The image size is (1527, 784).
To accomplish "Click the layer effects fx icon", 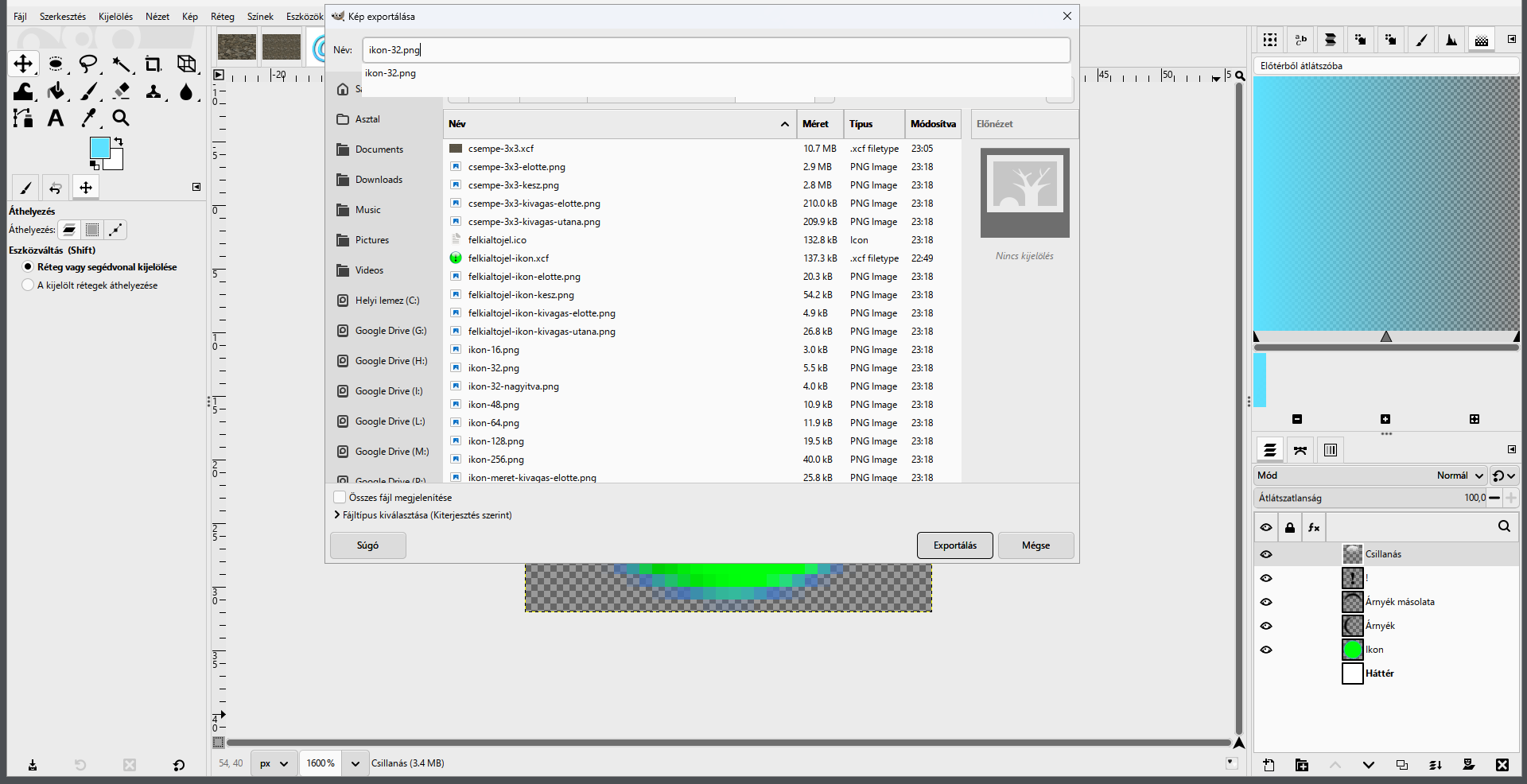I will coord(1314,526).
